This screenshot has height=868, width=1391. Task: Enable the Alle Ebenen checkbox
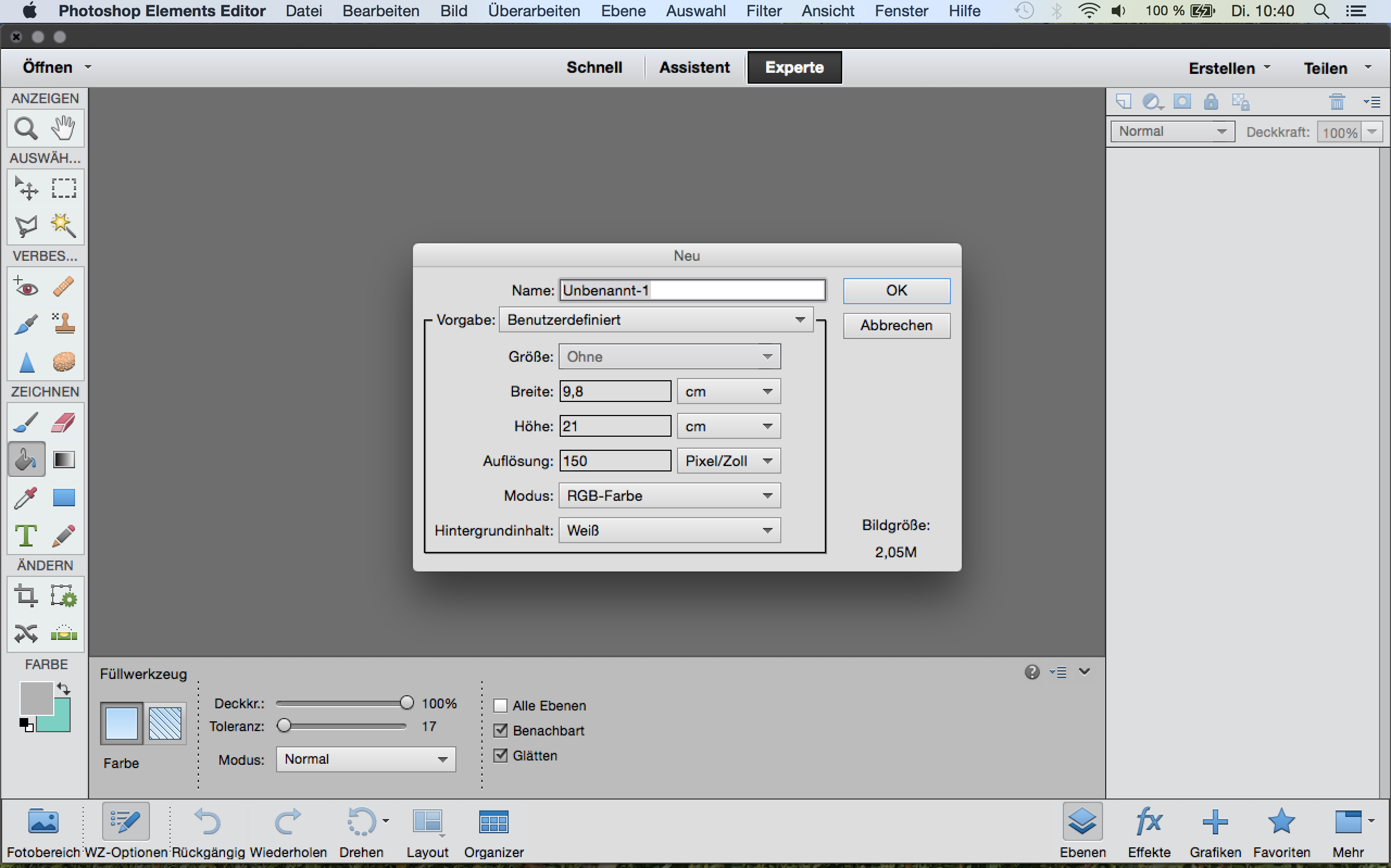click(500, 706)
